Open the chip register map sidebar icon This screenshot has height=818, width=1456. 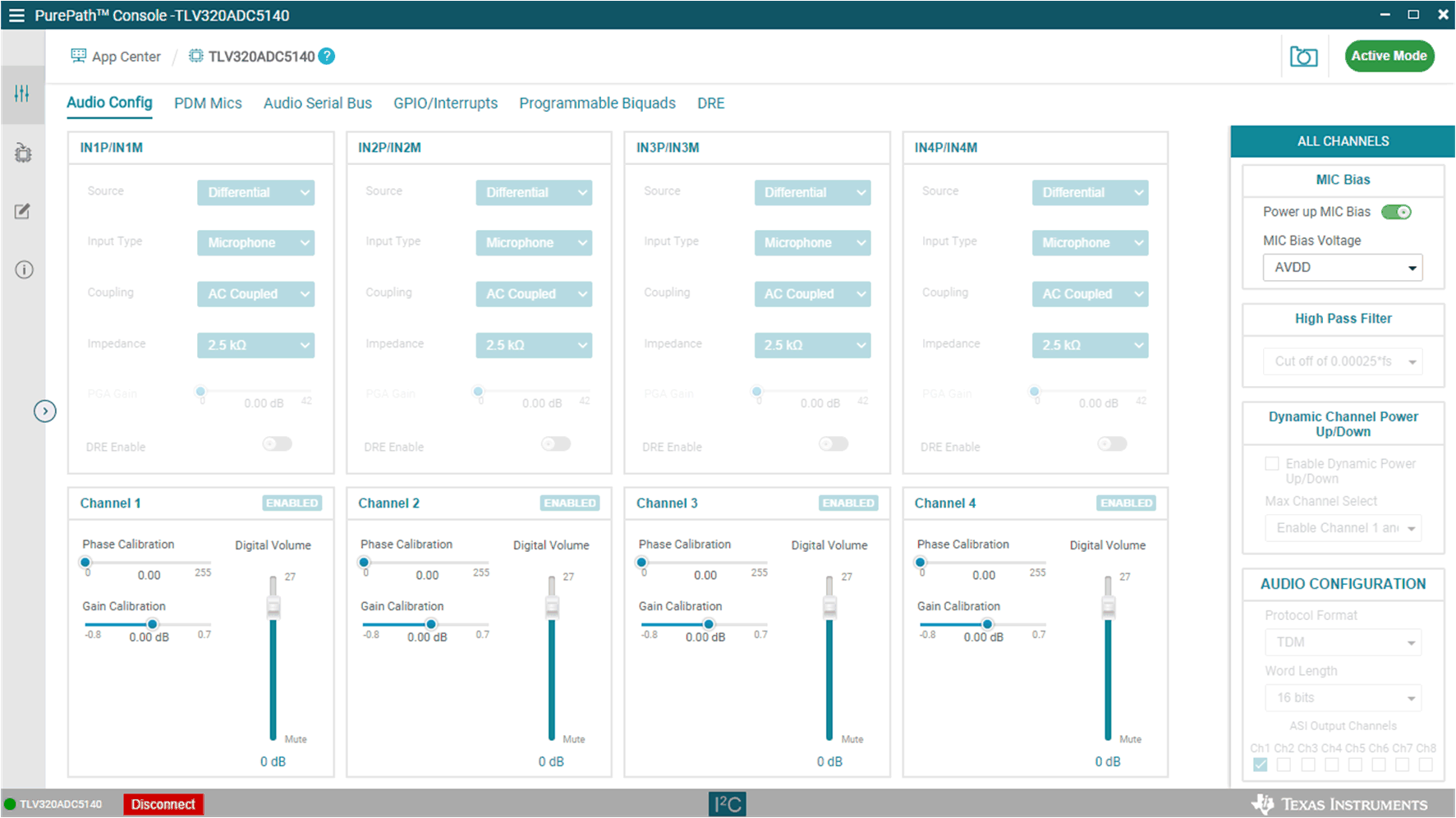click(23, 153)
